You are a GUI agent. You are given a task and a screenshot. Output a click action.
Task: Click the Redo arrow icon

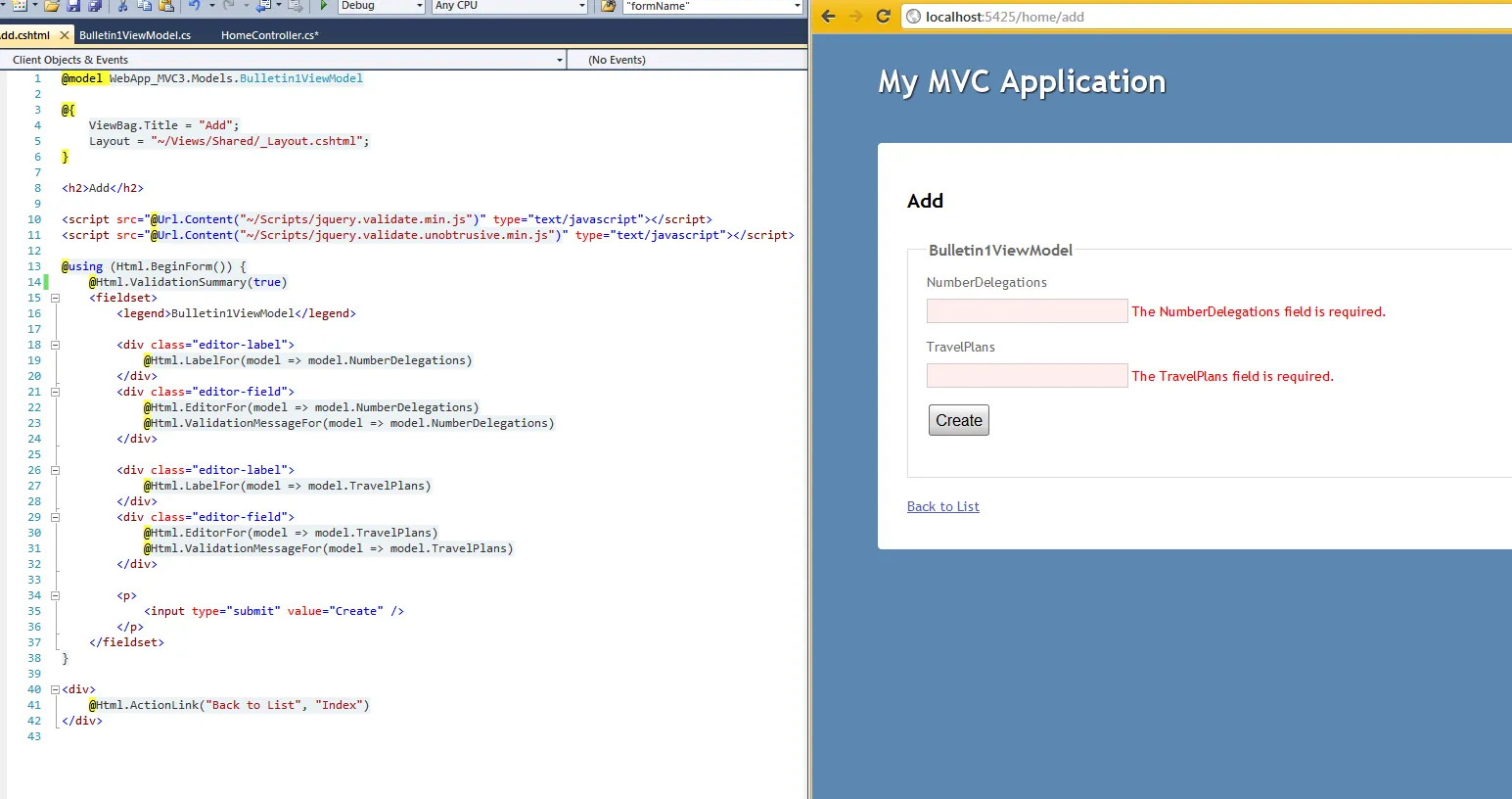tap(230, 6)
